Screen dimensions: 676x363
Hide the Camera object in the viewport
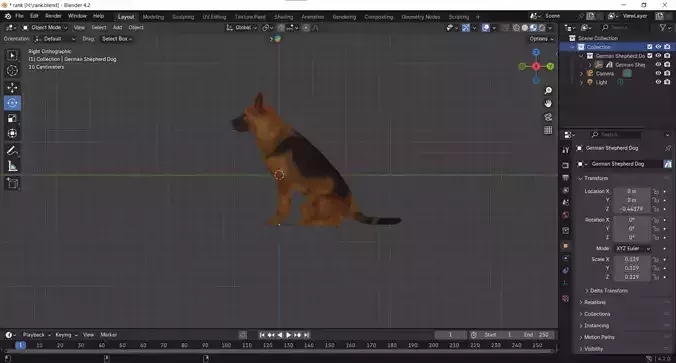[658, 73]
